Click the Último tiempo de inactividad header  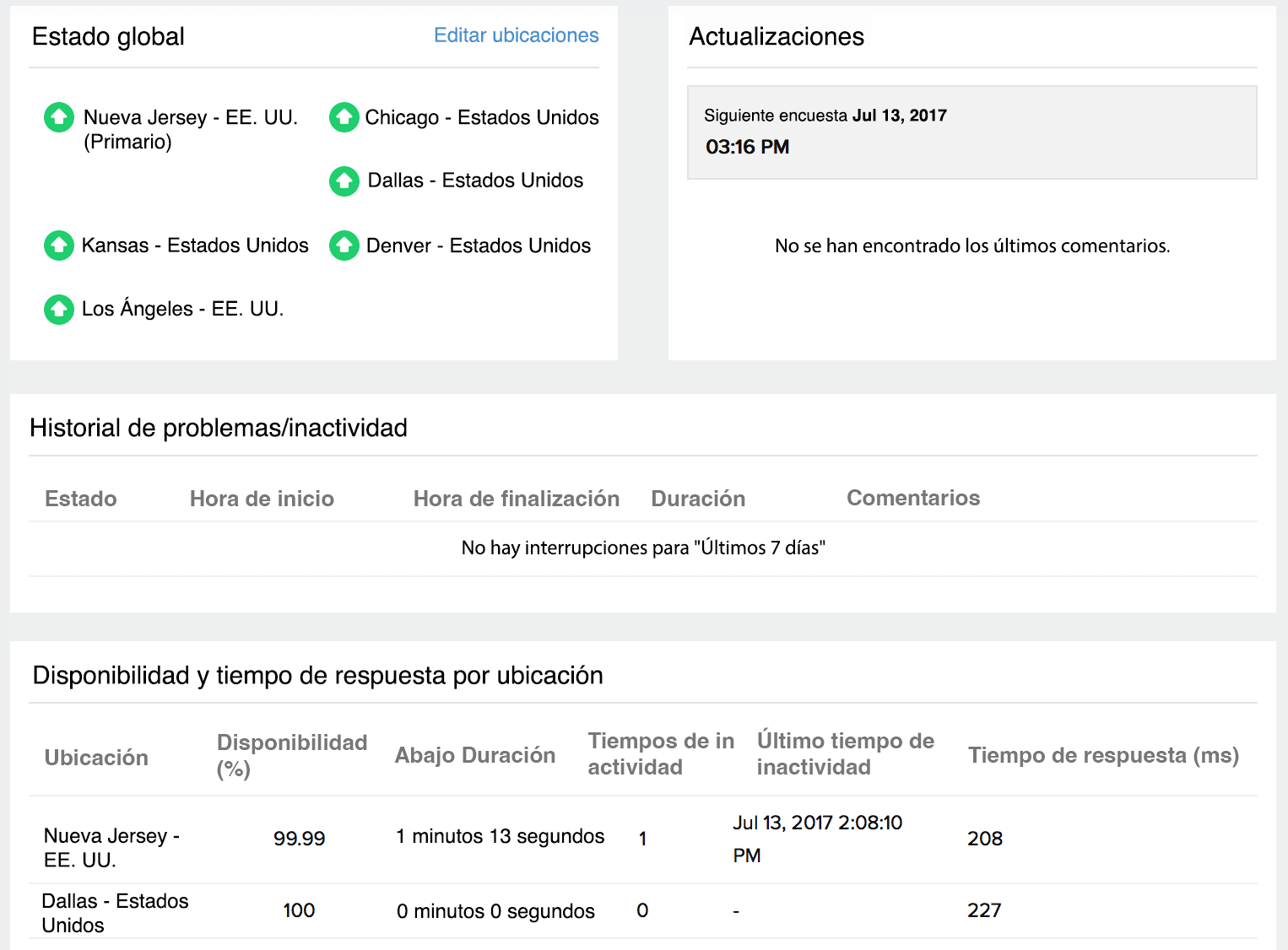click(x=845, y=753)
